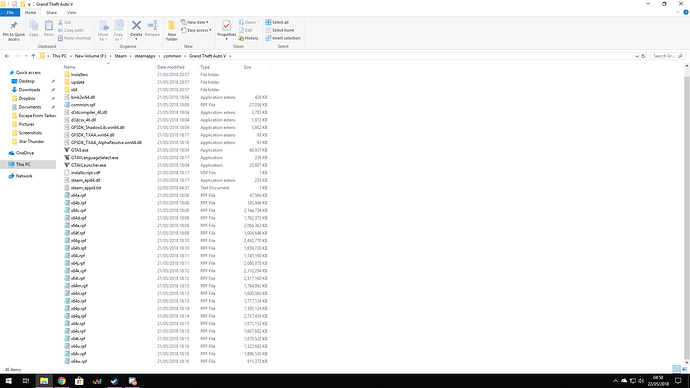Open Downloads in Quick access
The image size is (690, 388).
pyautogui.click(x=29, y=90)
